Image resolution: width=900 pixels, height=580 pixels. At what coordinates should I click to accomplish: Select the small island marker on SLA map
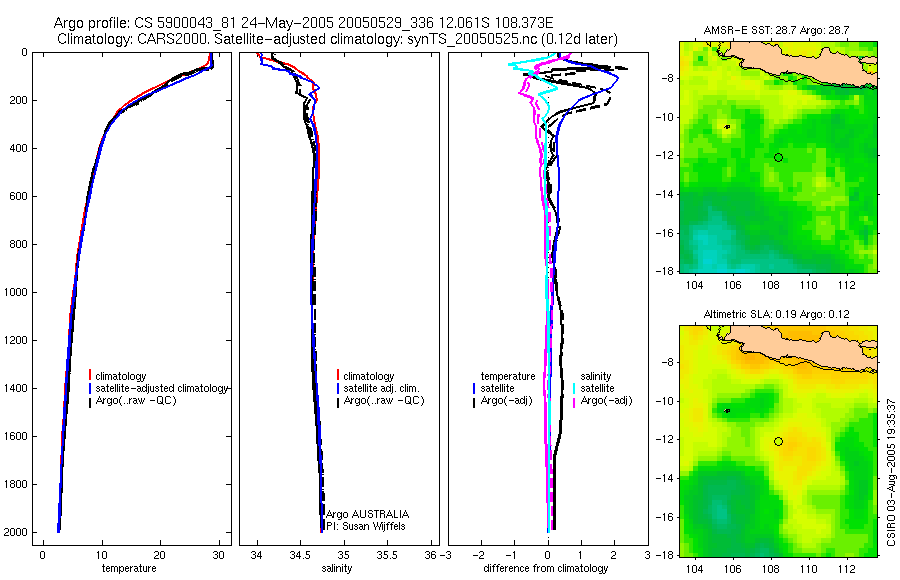[727, 411]
